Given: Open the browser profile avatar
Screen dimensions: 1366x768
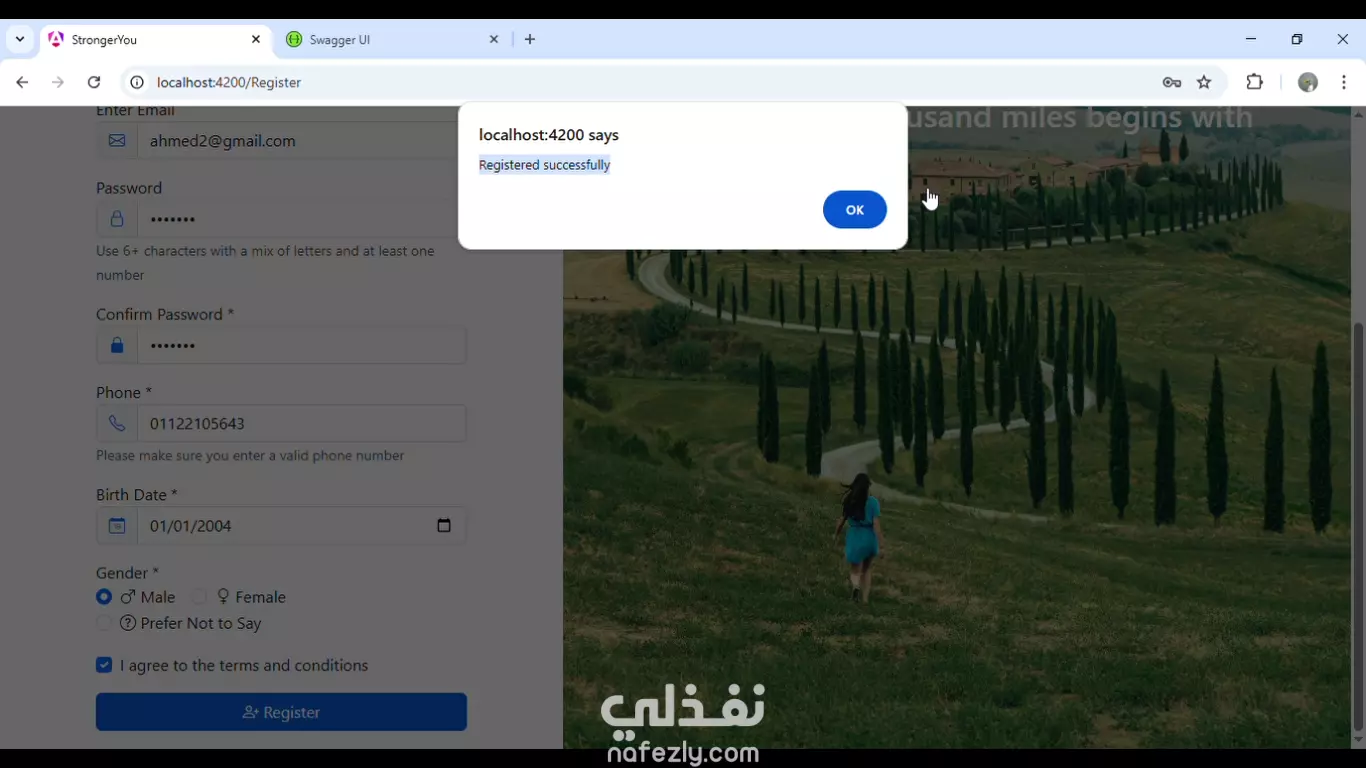Looking at the screenshot, I should click(1308, 82).
